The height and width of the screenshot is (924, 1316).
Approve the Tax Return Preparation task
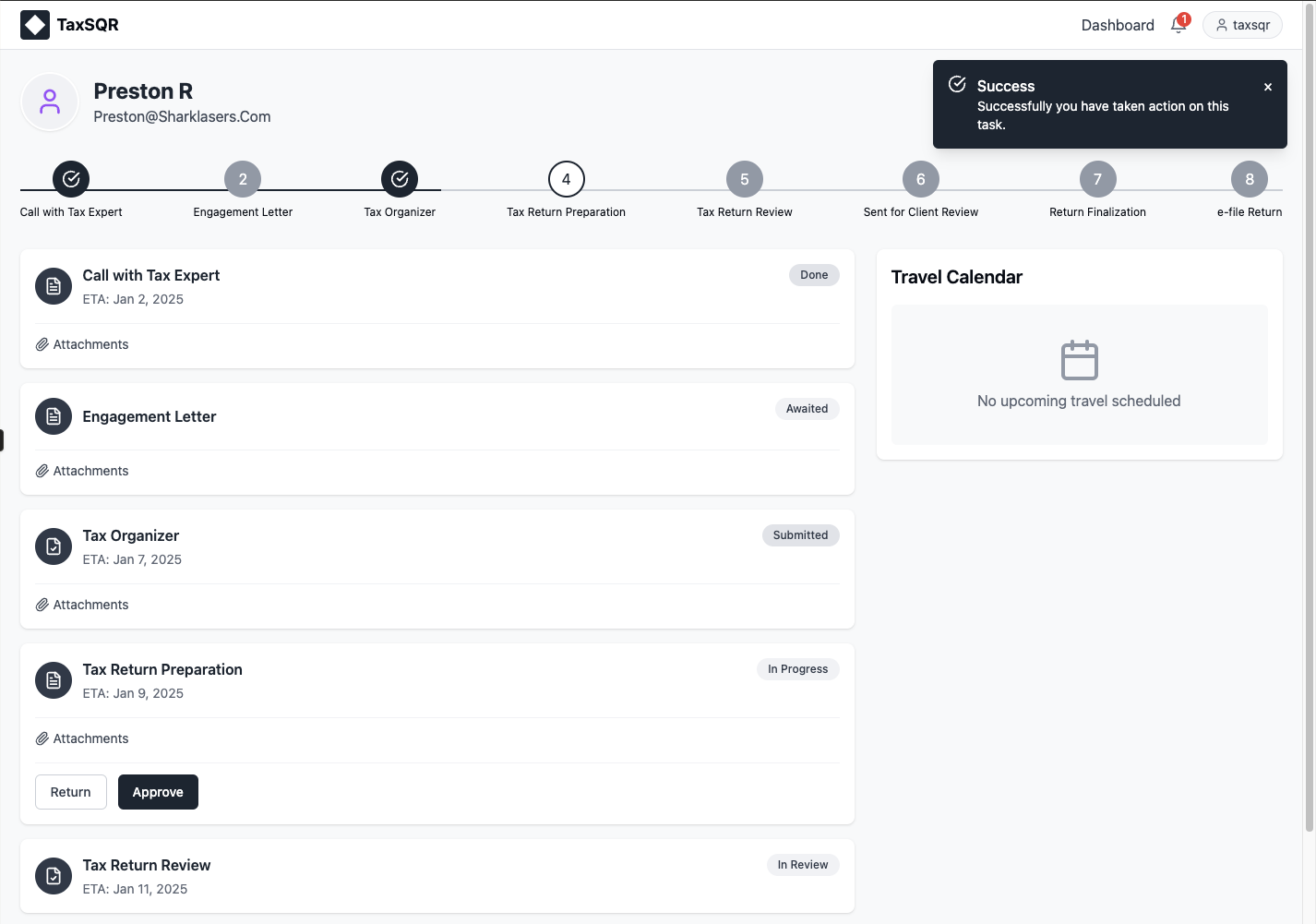pyautogui.click(x=158, y=792)
